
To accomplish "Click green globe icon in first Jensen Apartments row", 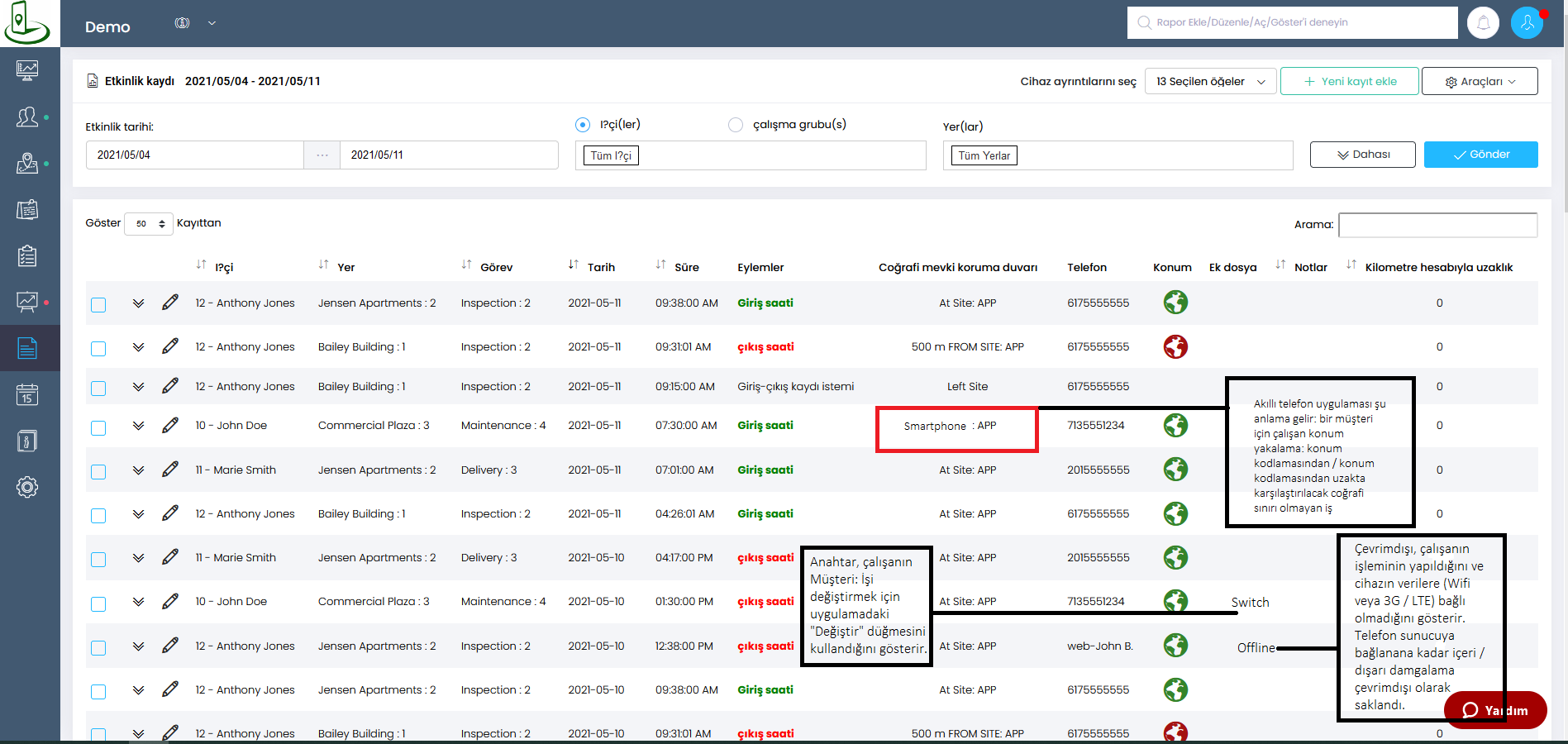I will point(1175,303).
